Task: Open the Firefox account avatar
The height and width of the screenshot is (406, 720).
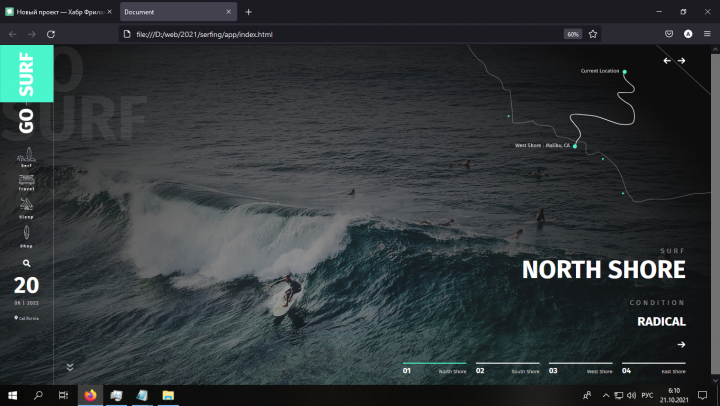Action: (x=688, y=34)
